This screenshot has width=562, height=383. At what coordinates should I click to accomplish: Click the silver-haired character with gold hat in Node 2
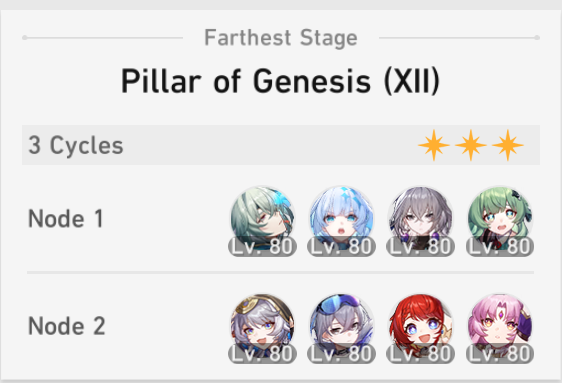[x=262, y=326]
